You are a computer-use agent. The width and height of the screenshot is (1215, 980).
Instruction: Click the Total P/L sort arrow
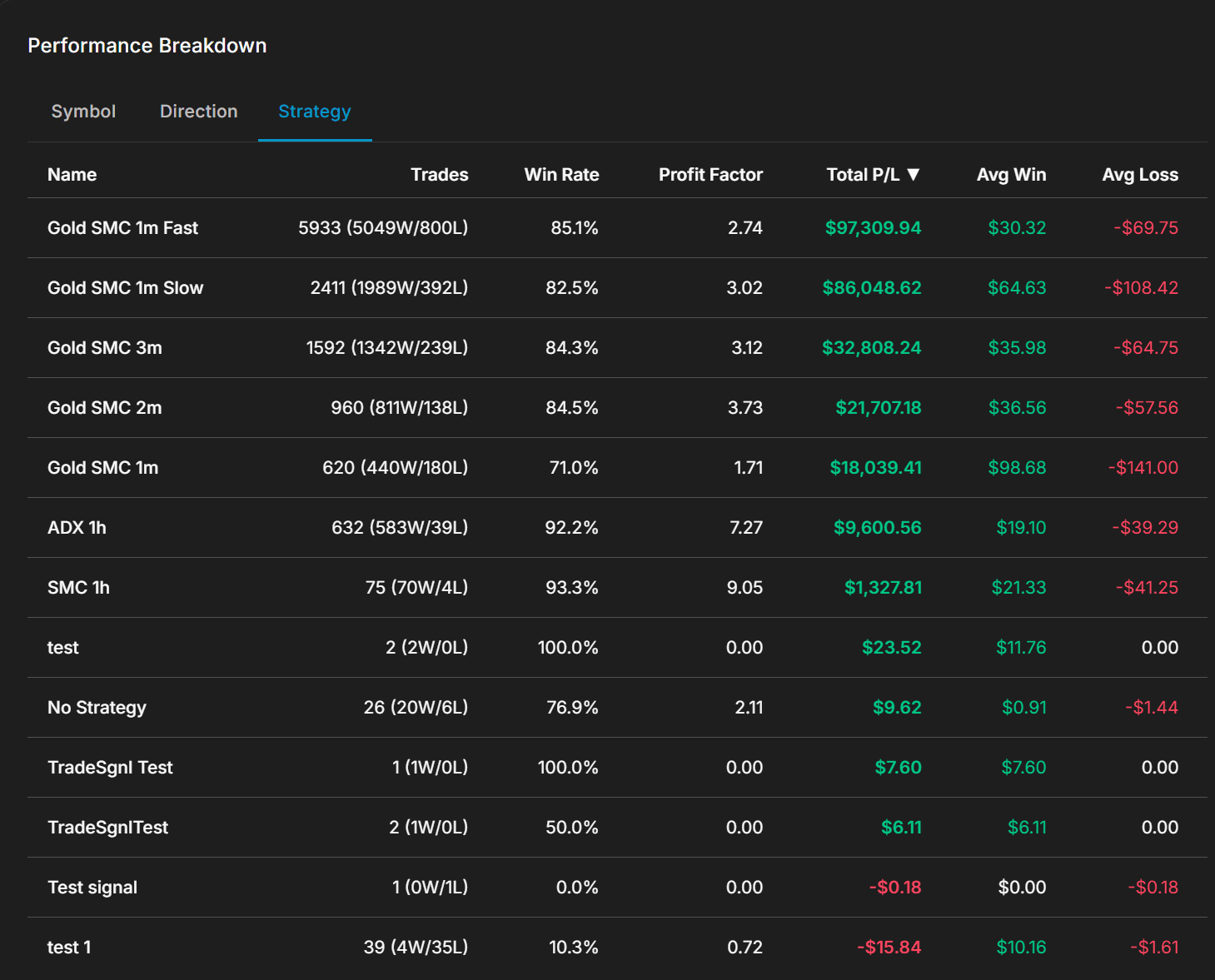tap(914, 174)
